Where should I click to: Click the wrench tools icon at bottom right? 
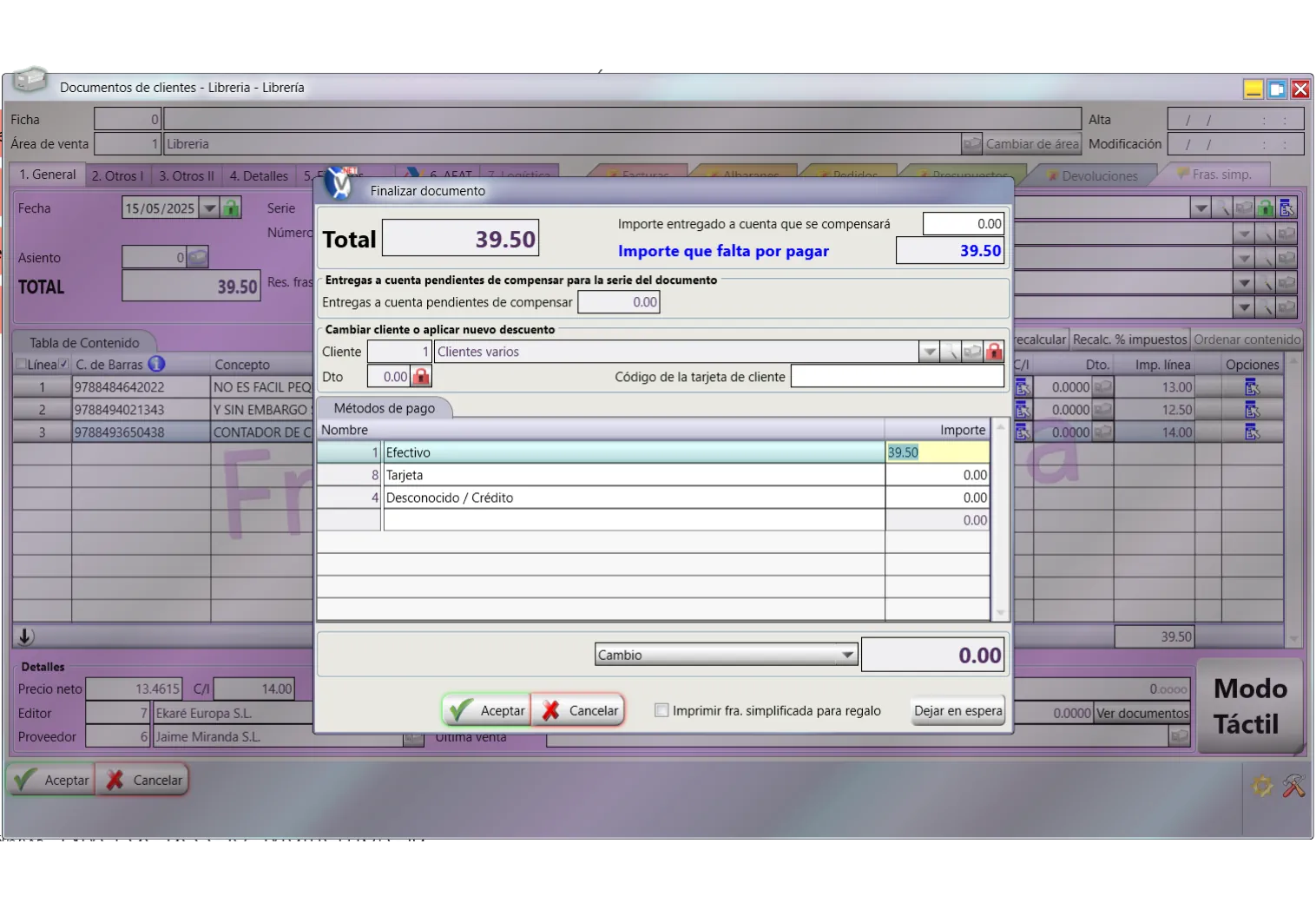1293,786
